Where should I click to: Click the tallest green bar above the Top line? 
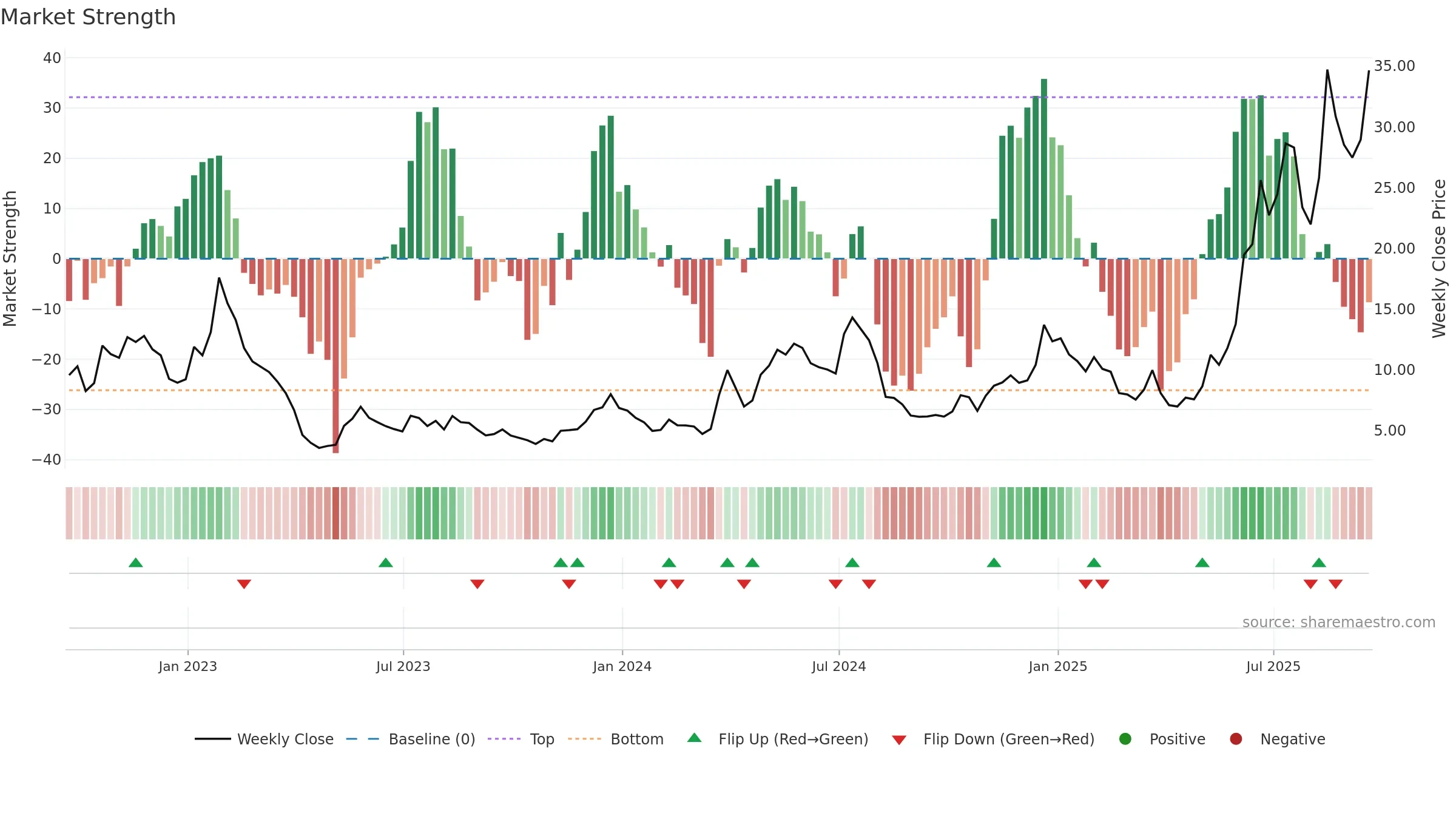tap(1044, 169)
